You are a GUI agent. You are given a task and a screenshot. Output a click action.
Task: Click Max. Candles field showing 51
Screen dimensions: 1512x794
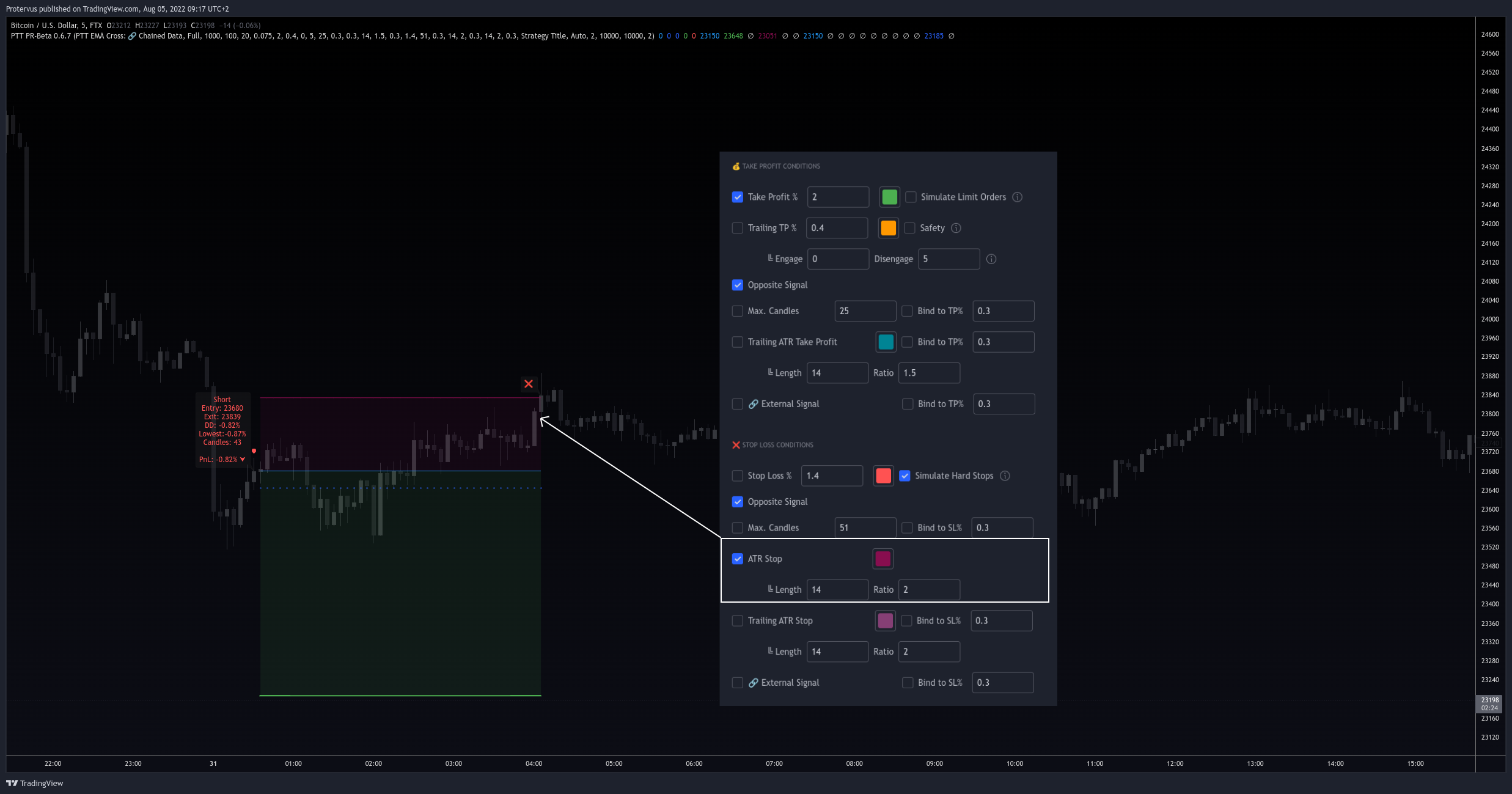click(x=865, y=527)
